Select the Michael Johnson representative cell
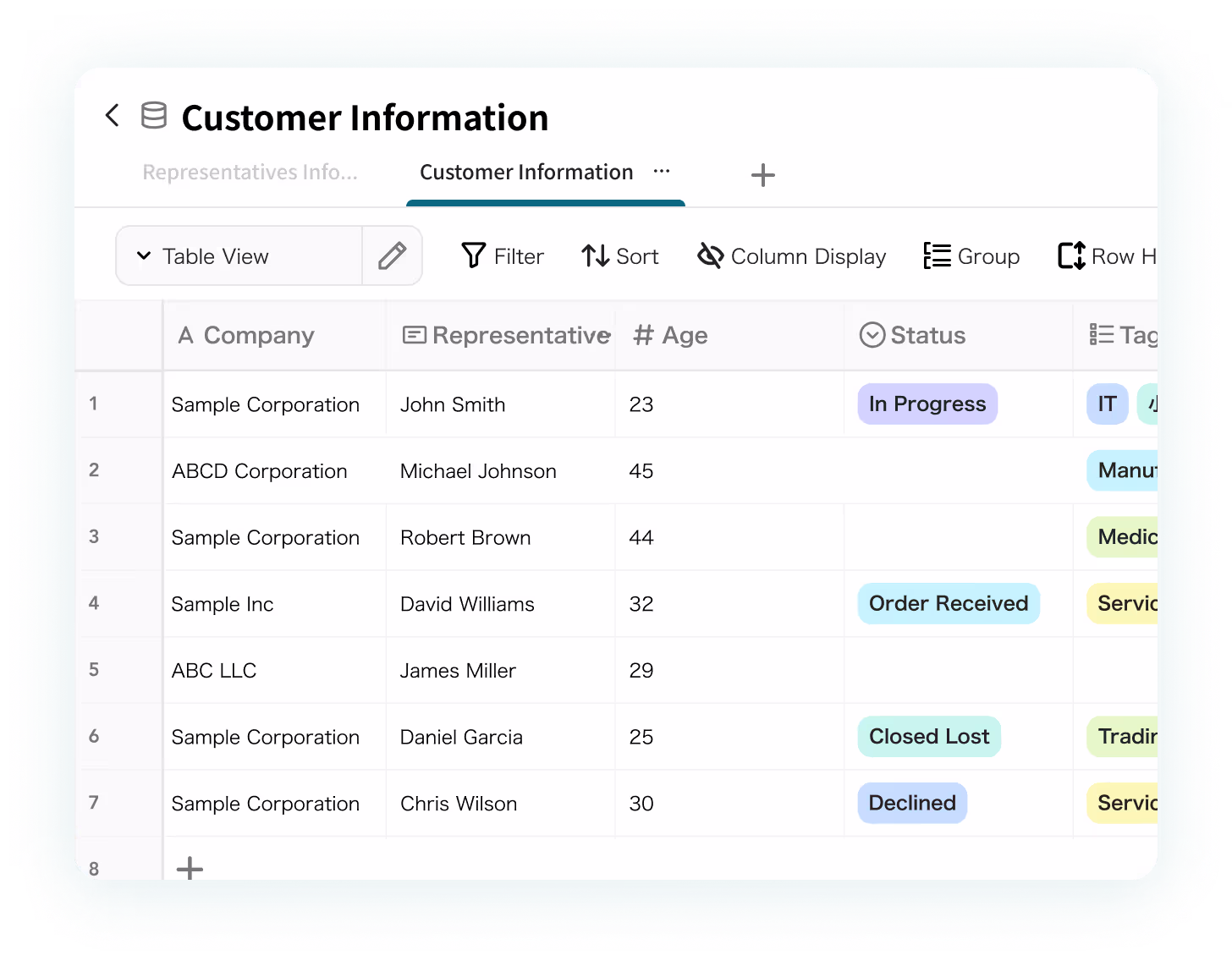 (478, 471)
